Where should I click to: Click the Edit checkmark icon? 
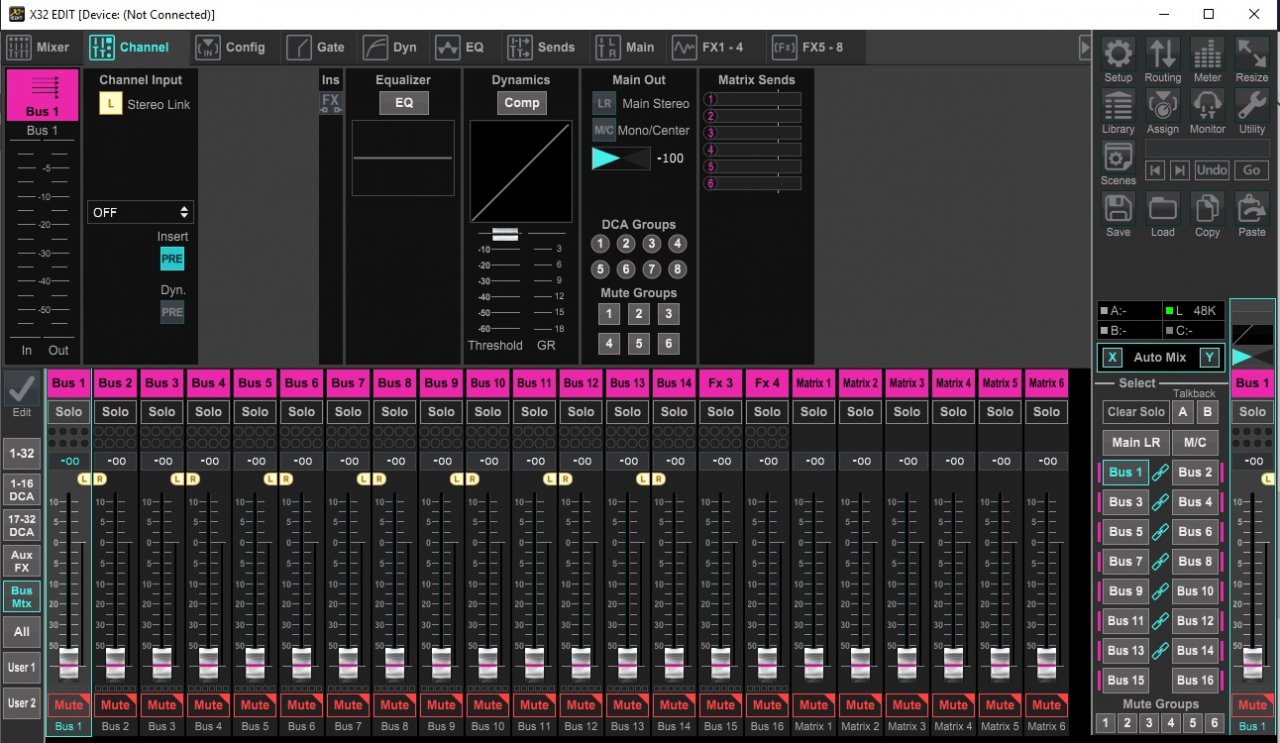(x=21, y=389)
